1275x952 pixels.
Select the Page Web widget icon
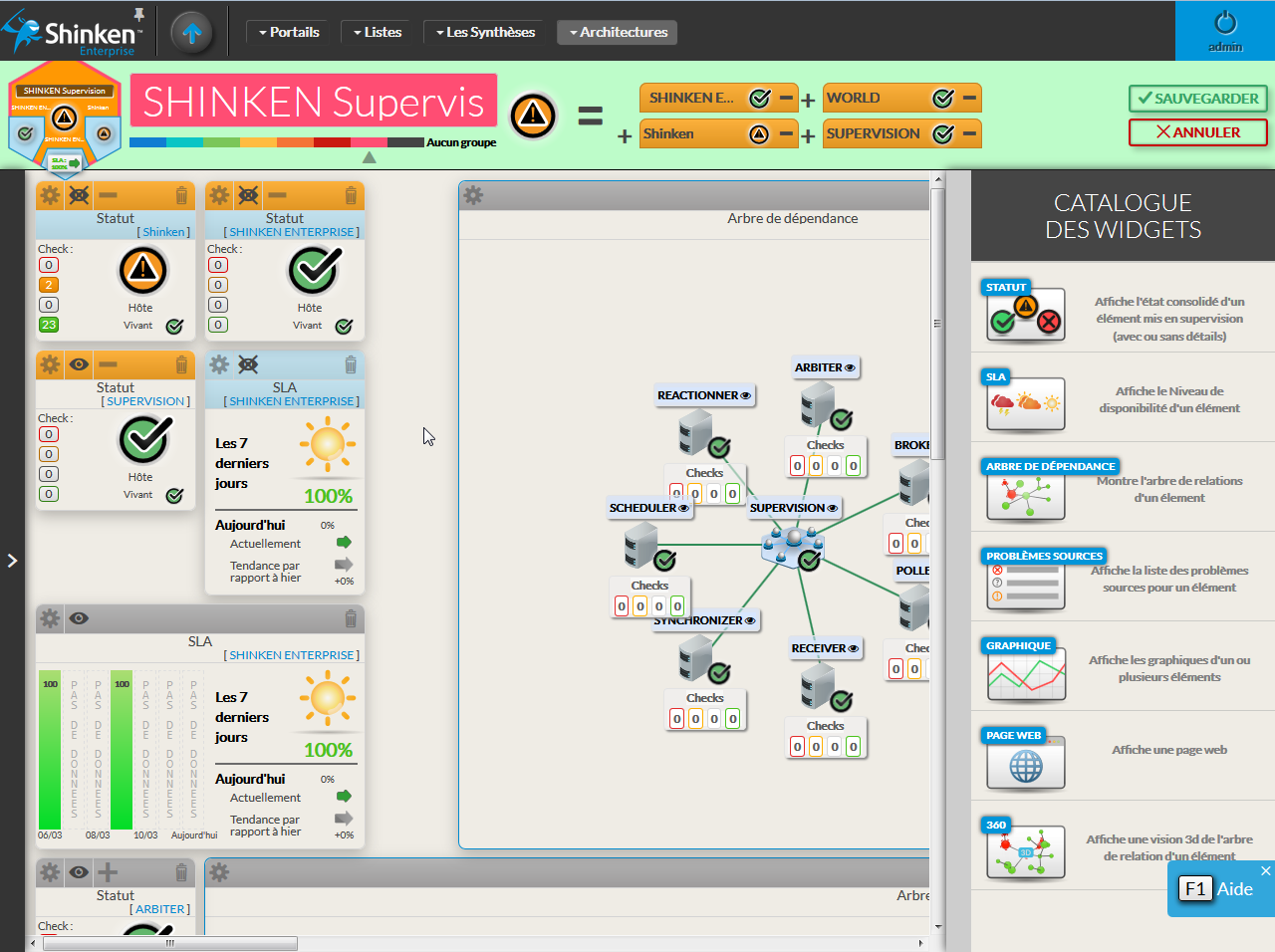[1026, 763]
